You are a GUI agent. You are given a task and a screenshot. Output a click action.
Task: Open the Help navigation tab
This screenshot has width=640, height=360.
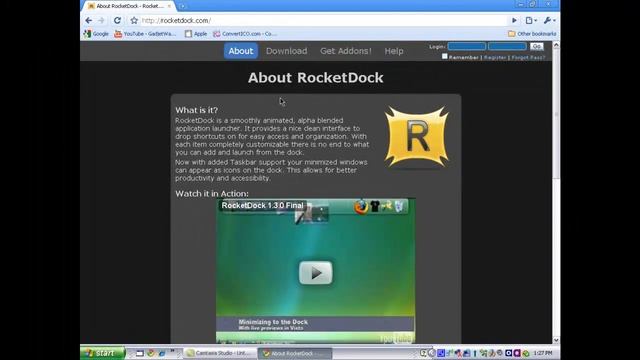394,51
